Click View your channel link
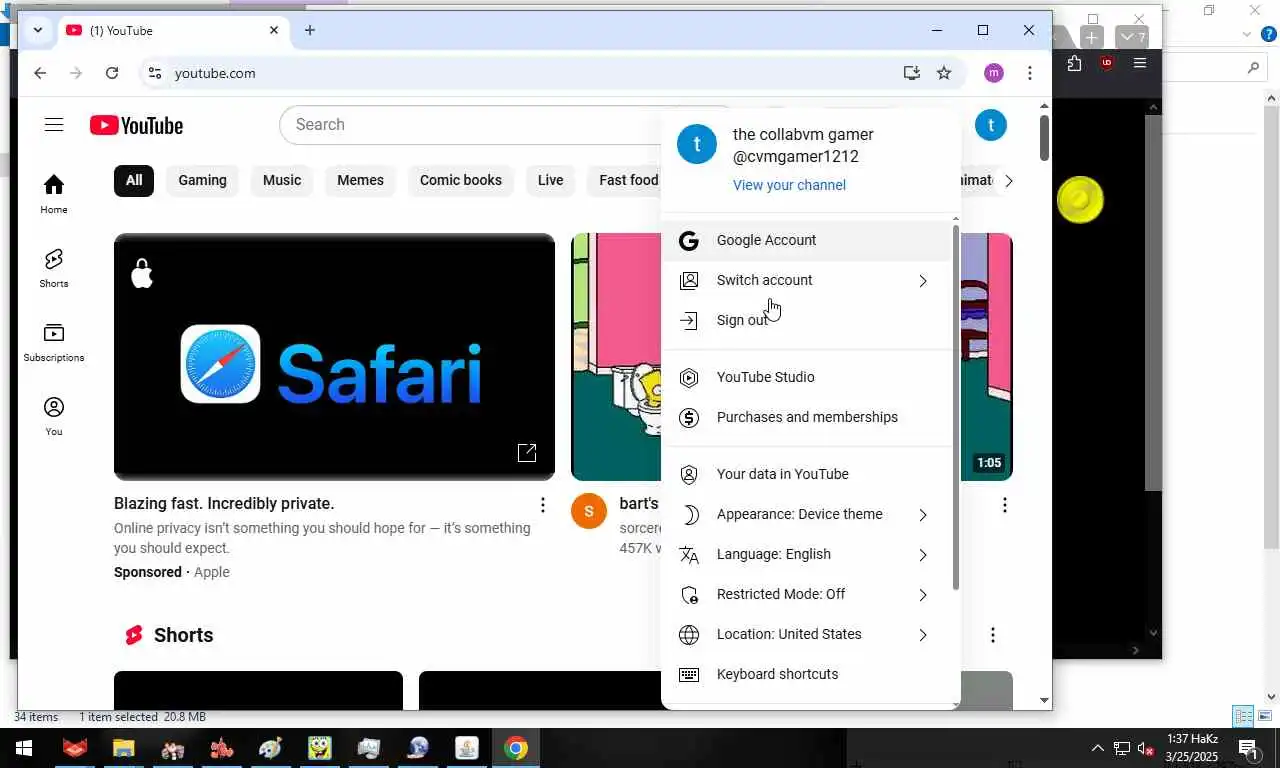 [x=789, y=185]
